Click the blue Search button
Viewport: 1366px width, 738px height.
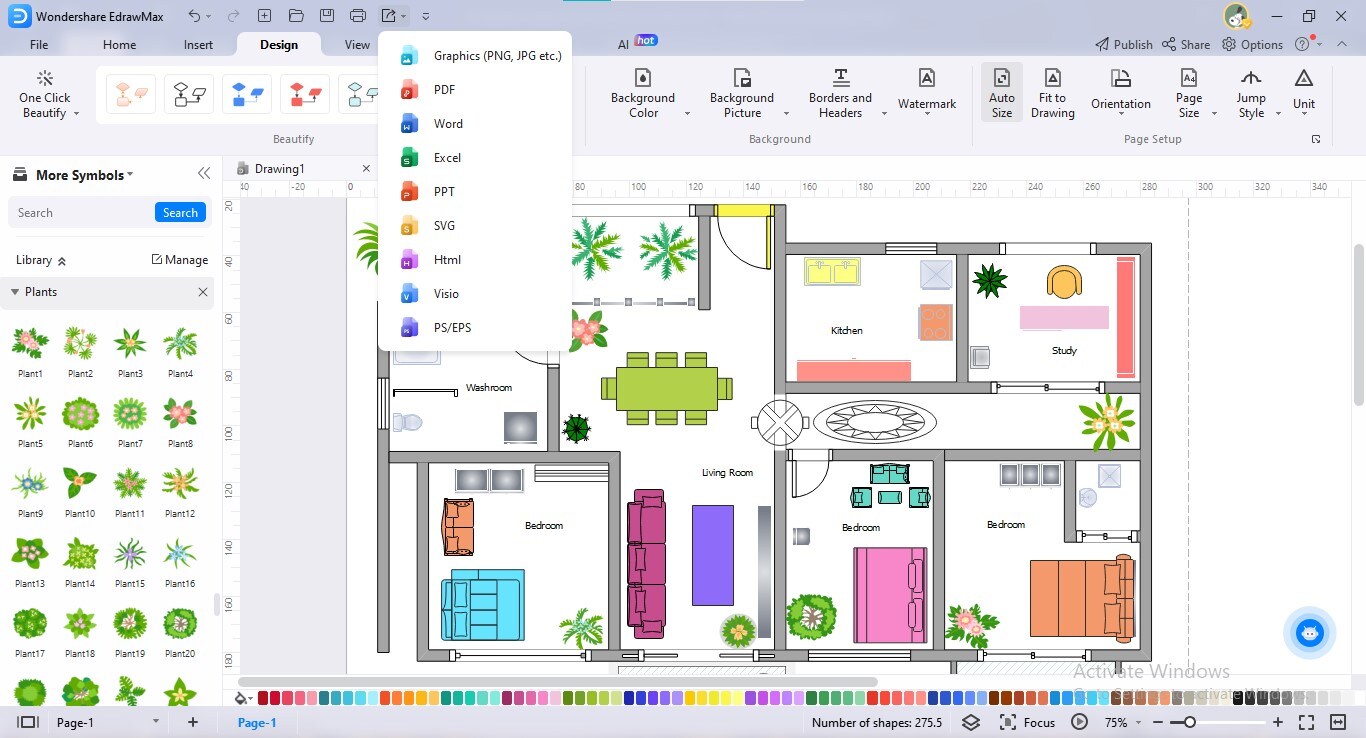pos(180,212)
